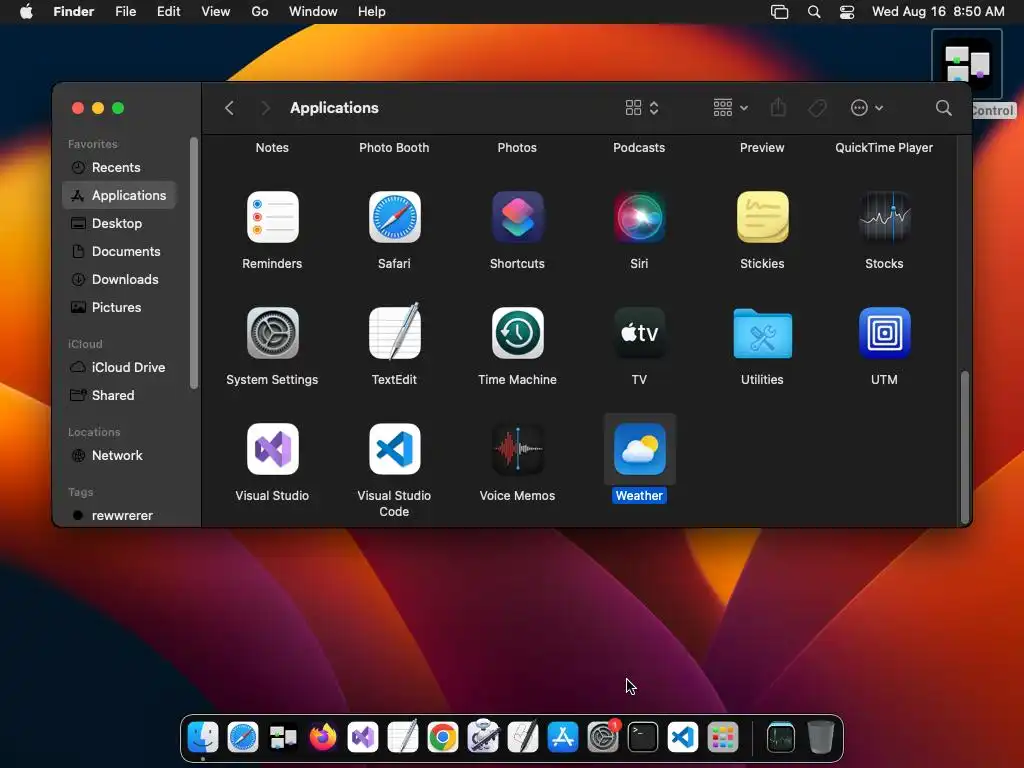The image size is (1024, 768).
Task: Open the Group By dropdown in toolbar
Action: coord(731,108)
